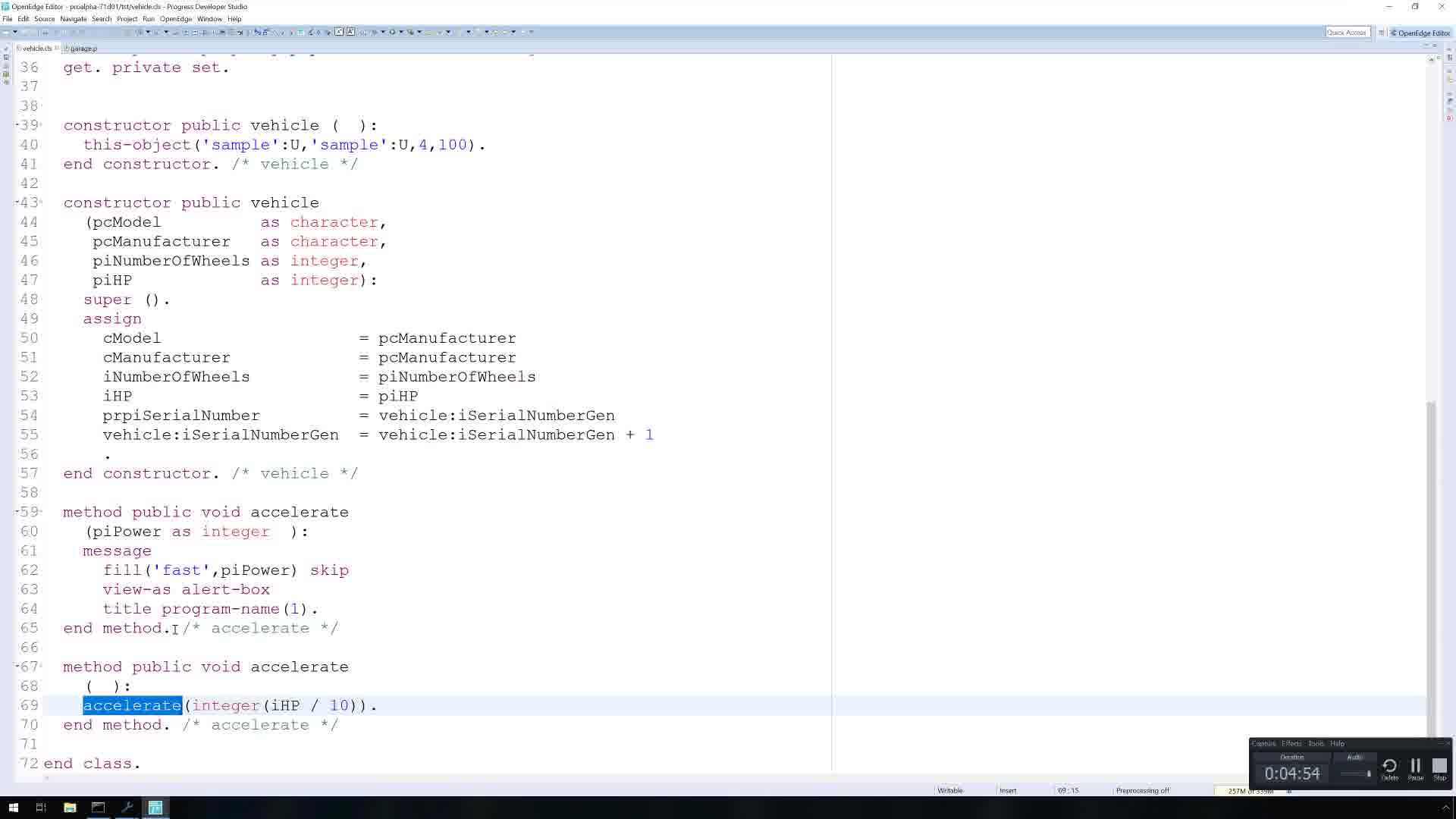Open the command prompt taskbar icon
The height and width of the screenshot is (819, 1456).
coord(99,808)
